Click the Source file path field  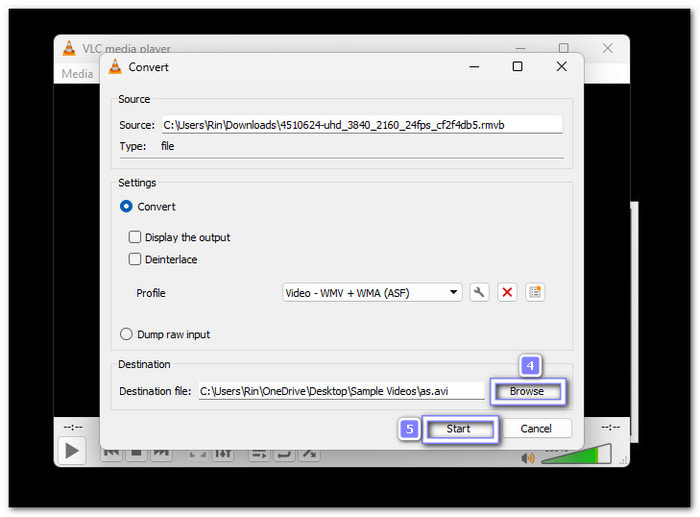(x=362, y=125)
